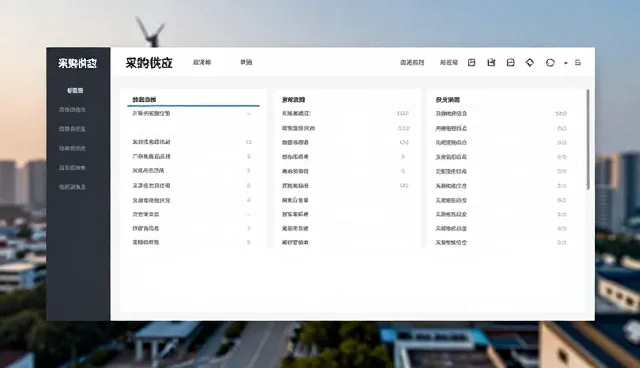This screenshot has width=640, height=368.
Task: Click the 采购供应 logo in dark sidebar
Action: tap(77, 63)
